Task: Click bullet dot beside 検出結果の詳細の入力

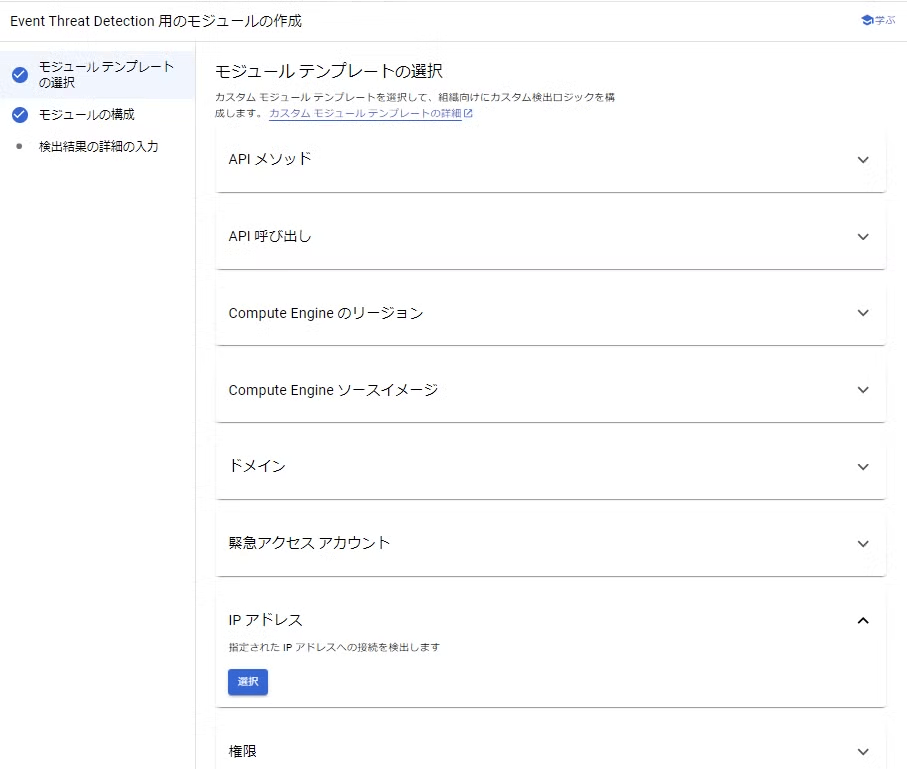Action: click(19, 146)
